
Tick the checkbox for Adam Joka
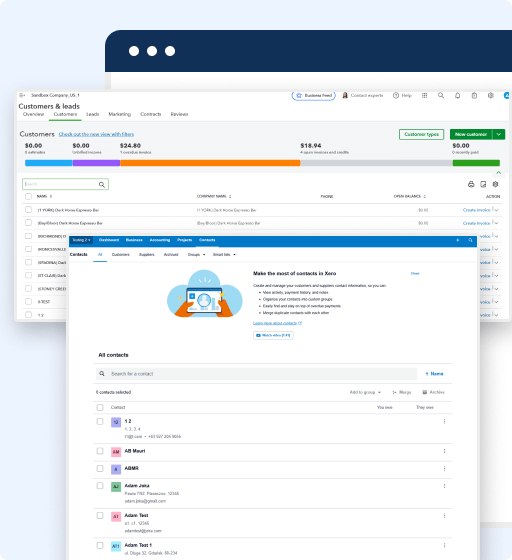point(100,486)
